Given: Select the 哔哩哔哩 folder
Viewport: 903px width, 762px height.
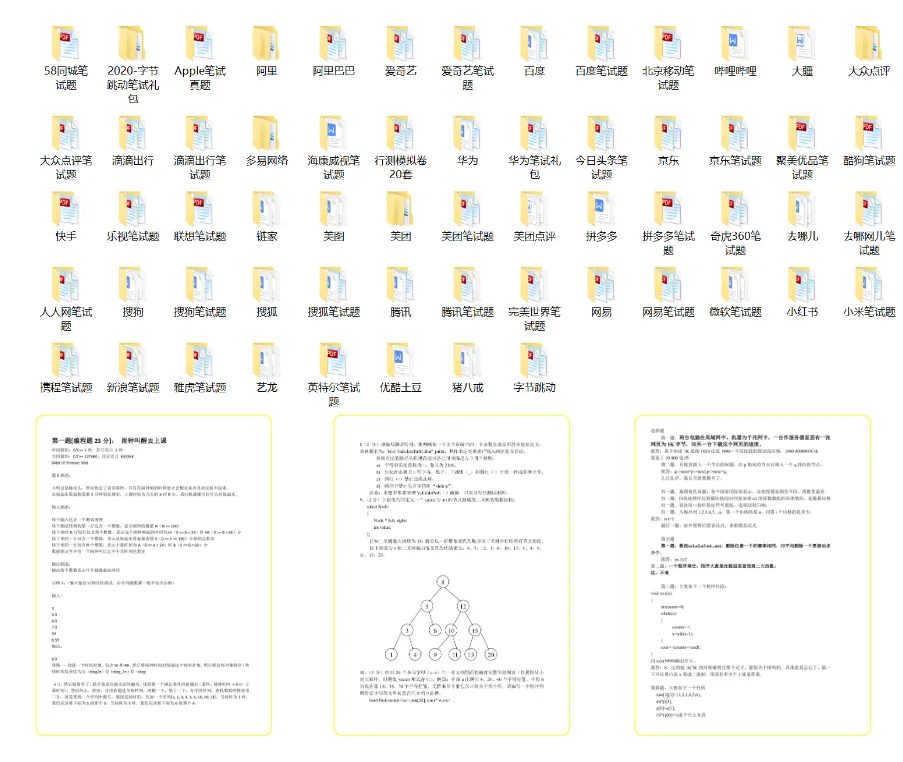Looking at the screenshot, I should pos(735,43).
